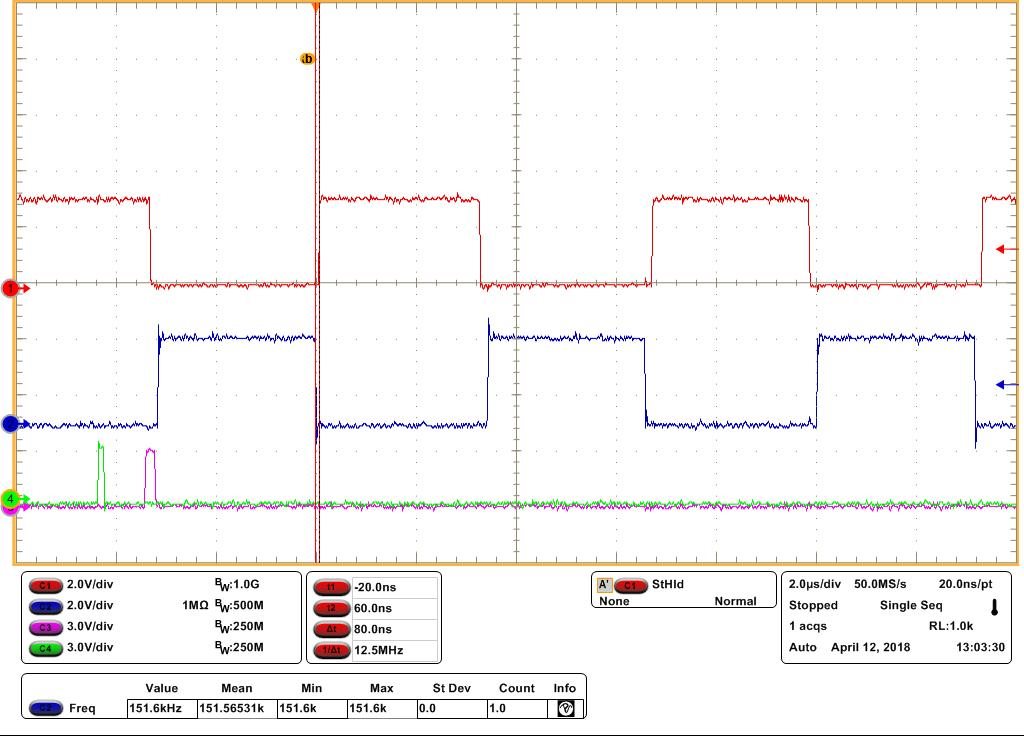Click the red C1 channel badge
The width and height of the screenshot is (1024, 736).
pyautogui.click(x=45, y=585)
